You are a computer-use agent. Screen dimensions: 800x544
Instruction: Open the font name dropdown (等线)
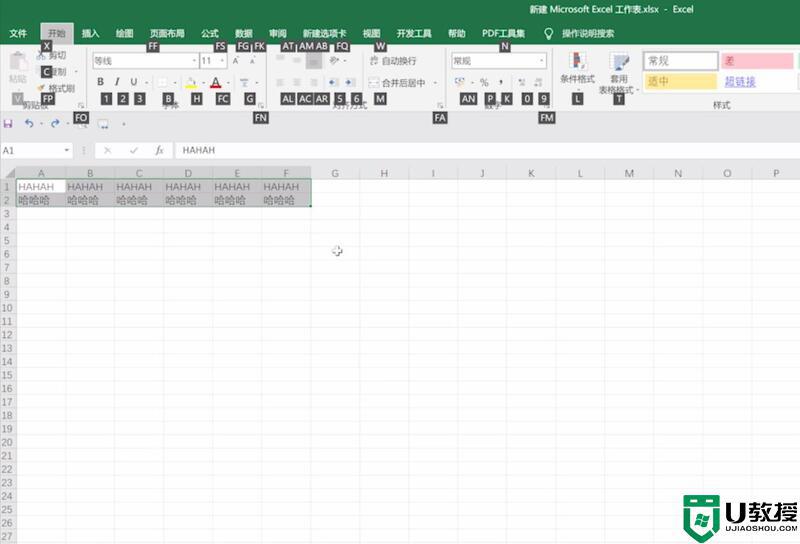pyautogui.click(x=194, y=61)
